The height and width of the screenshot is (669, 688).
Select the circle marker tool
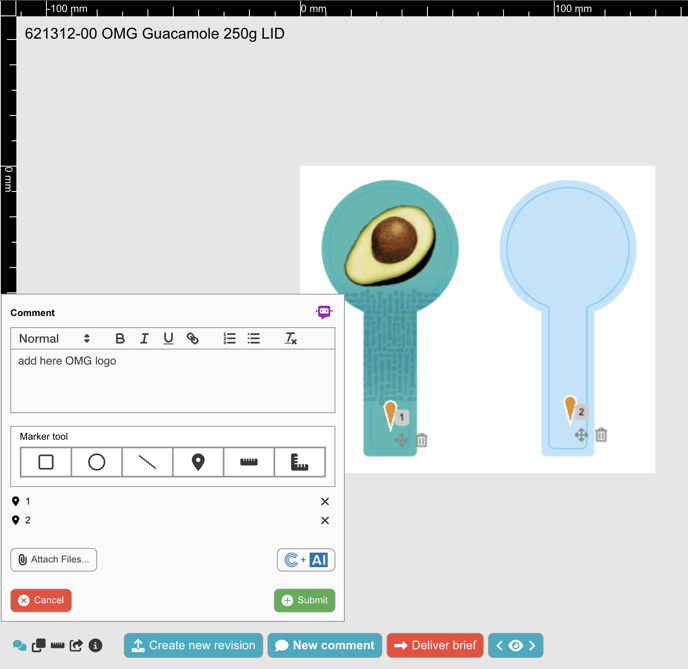[x=97, y=462]
